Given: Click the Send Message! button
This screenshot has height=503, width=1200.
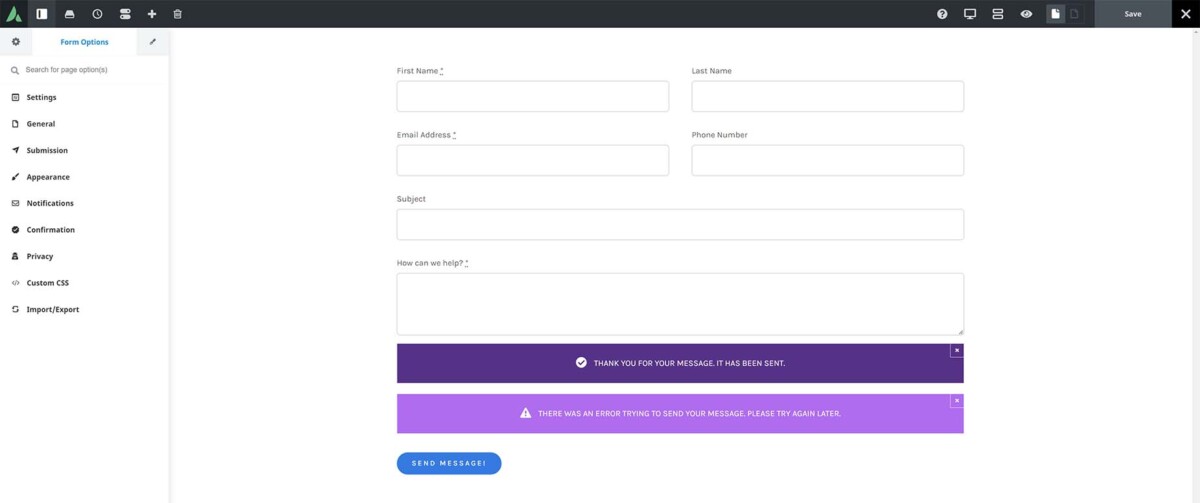Looking at the screenshot, I should click(449, 463).
